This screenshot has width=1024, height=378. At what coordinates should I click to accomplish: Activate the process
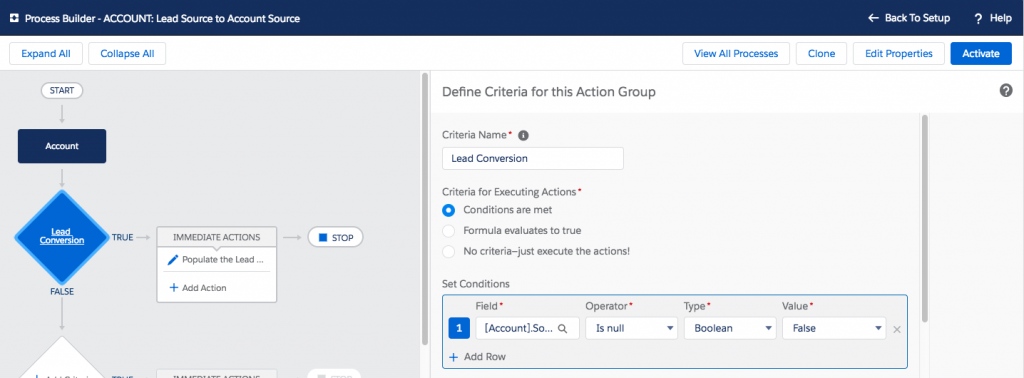coord(981,54)
